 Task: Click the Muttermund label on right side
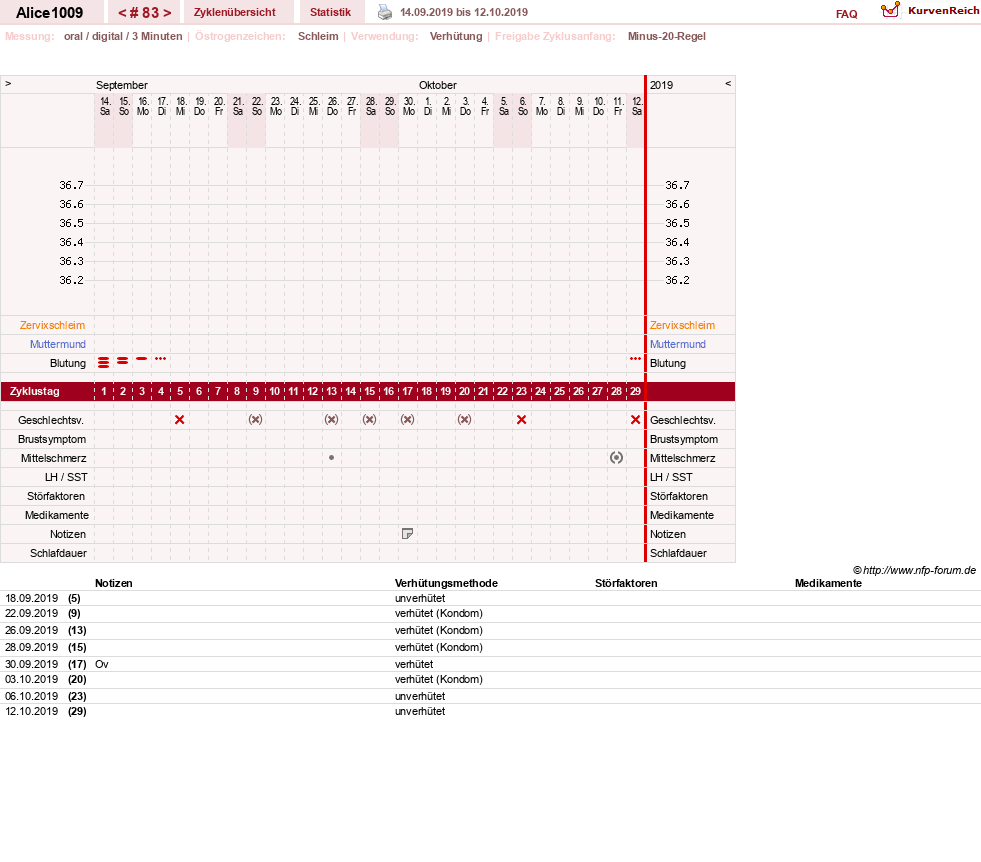click(678, 344)
